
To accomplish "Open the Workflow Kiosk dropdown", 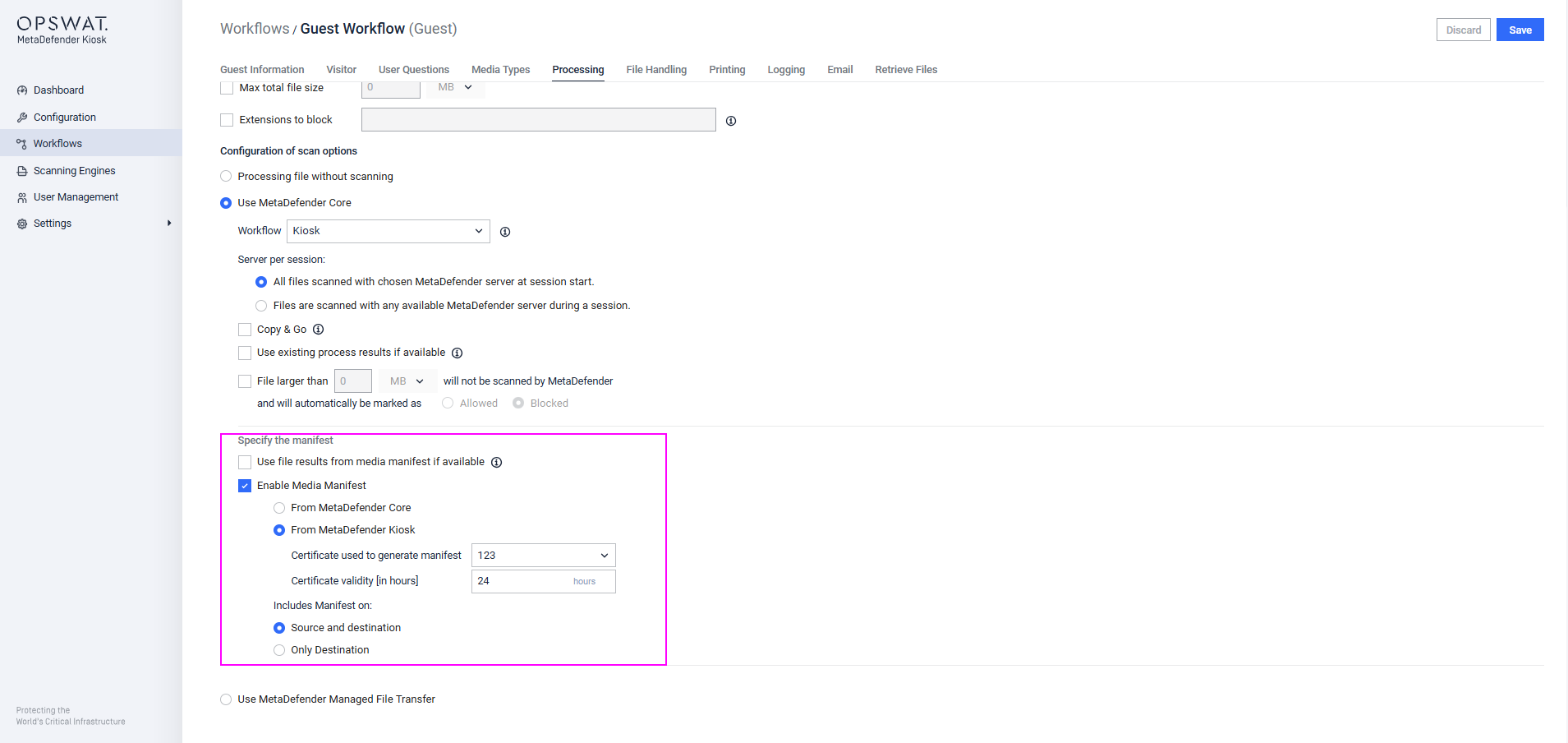I will coord(389,231).
